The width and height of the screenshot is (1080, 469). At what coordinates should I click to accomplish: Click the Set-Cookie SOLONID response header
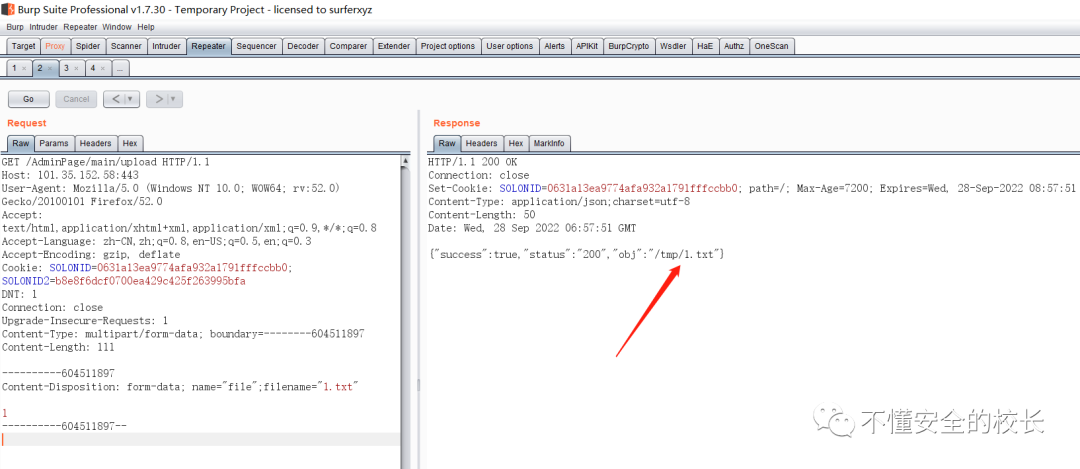coord(751,189)
